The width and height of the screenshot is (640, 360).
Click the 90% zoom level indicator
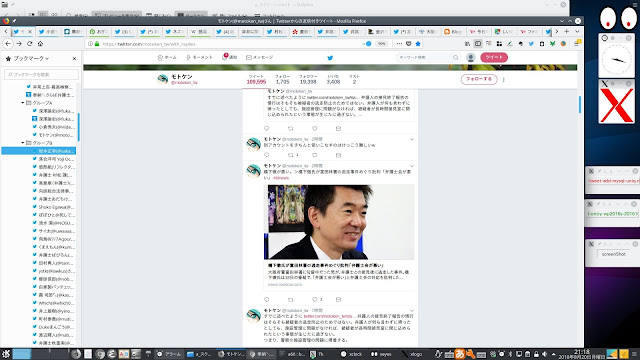coord(381,44)
